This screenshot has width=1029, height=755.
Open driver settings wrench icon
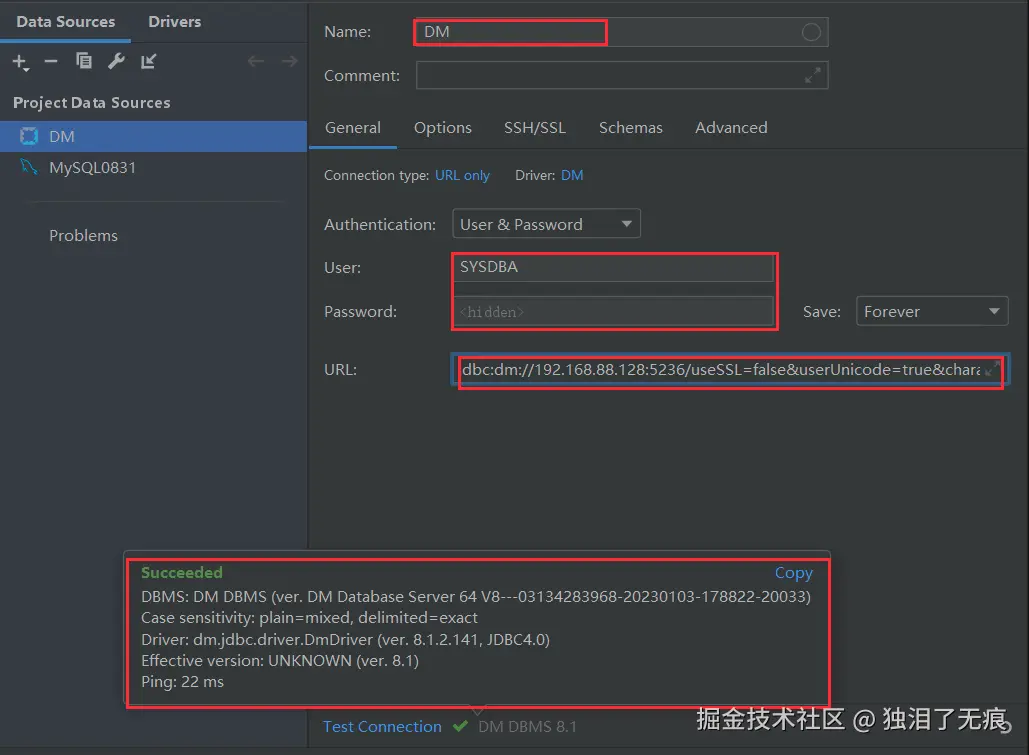pos(116,61)
